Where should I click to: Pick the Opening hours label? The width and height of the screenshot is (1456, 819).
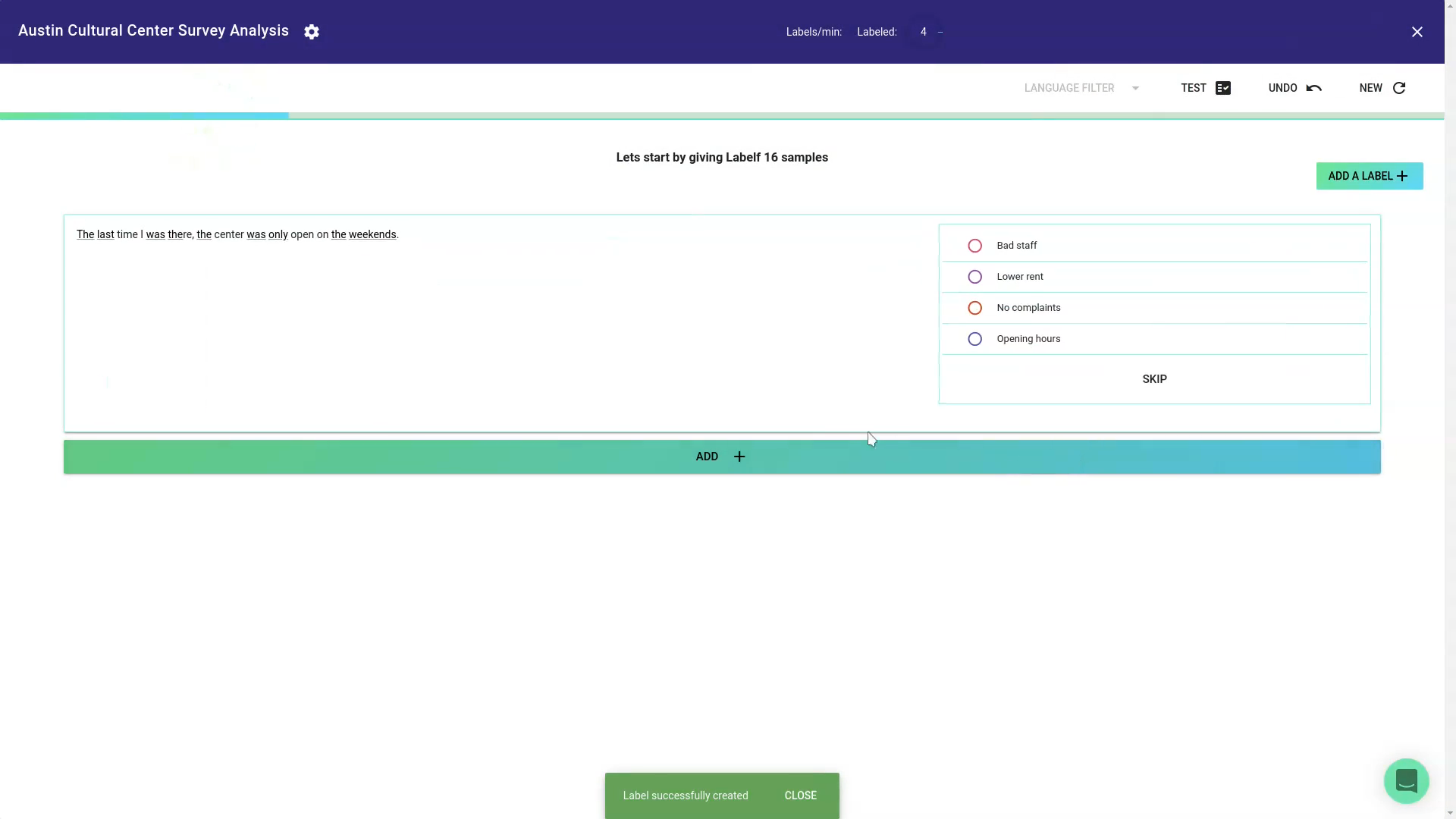tap(975, 339)
